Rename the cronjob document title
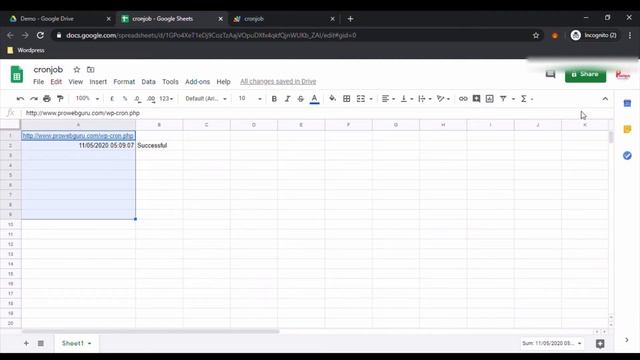The image size is (640, 360). [x=48, y=70]
